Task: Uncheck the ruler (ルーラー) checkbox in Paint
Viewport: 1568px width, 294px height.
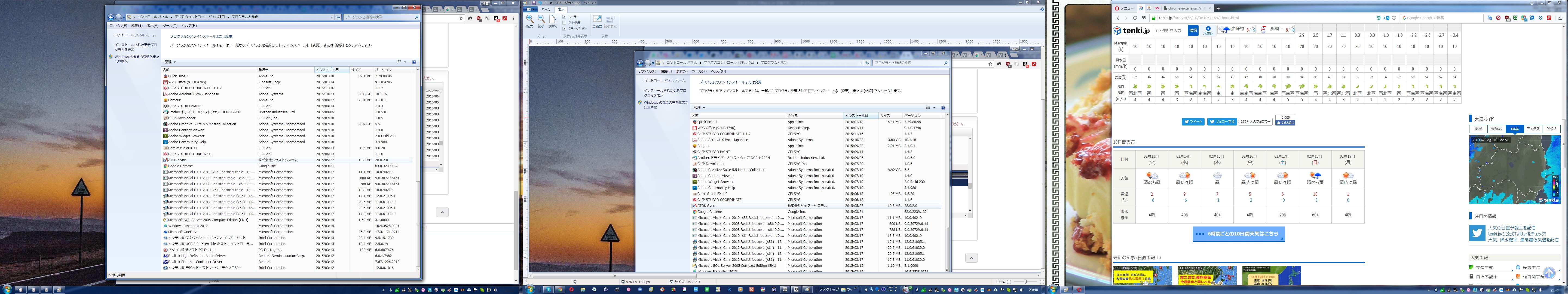Action: click(564, 17)
